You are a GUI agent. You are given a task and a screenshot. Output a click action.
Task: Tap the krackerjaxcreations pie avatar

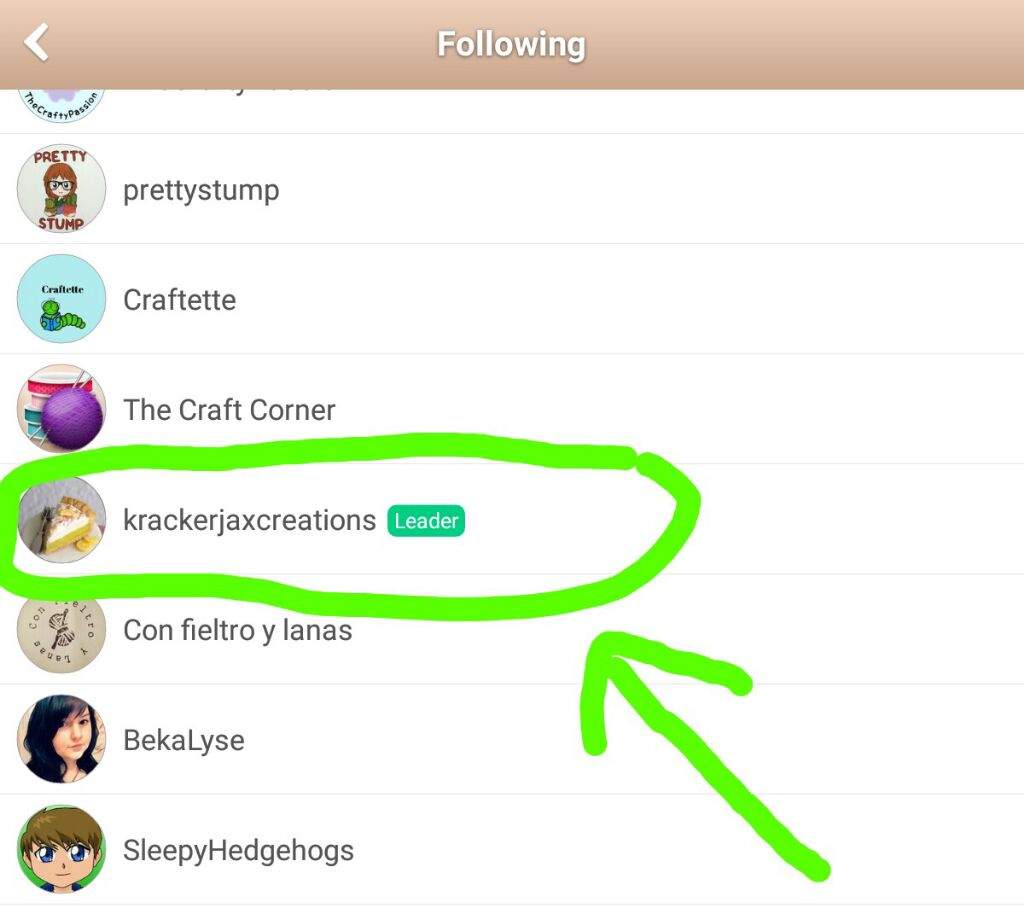pyautogui.click(x=61, y=519)
